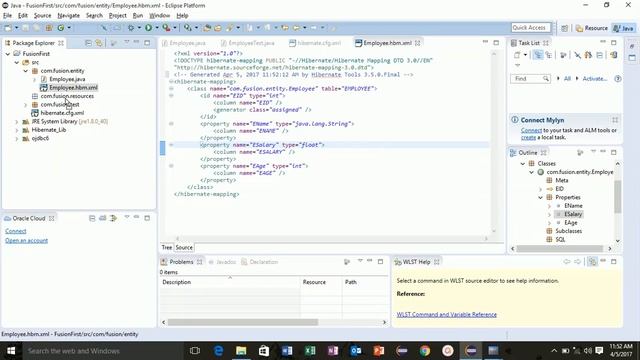Click Collapse All in Package Explorer
The image size is (640, 360).
point(88,43)
